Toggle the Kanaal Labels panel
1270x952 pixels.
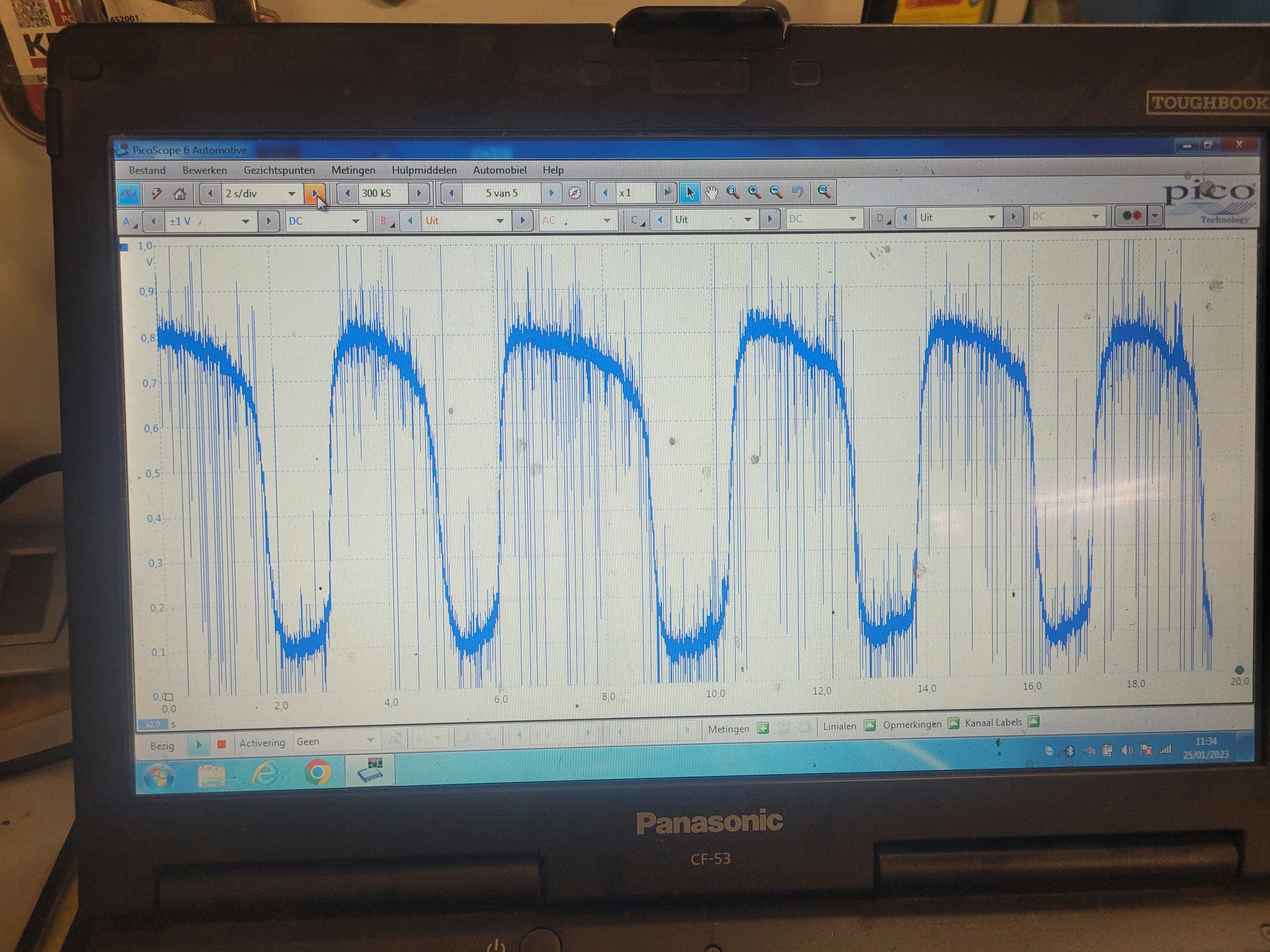pyautogui.click(x=1033, y=721)
